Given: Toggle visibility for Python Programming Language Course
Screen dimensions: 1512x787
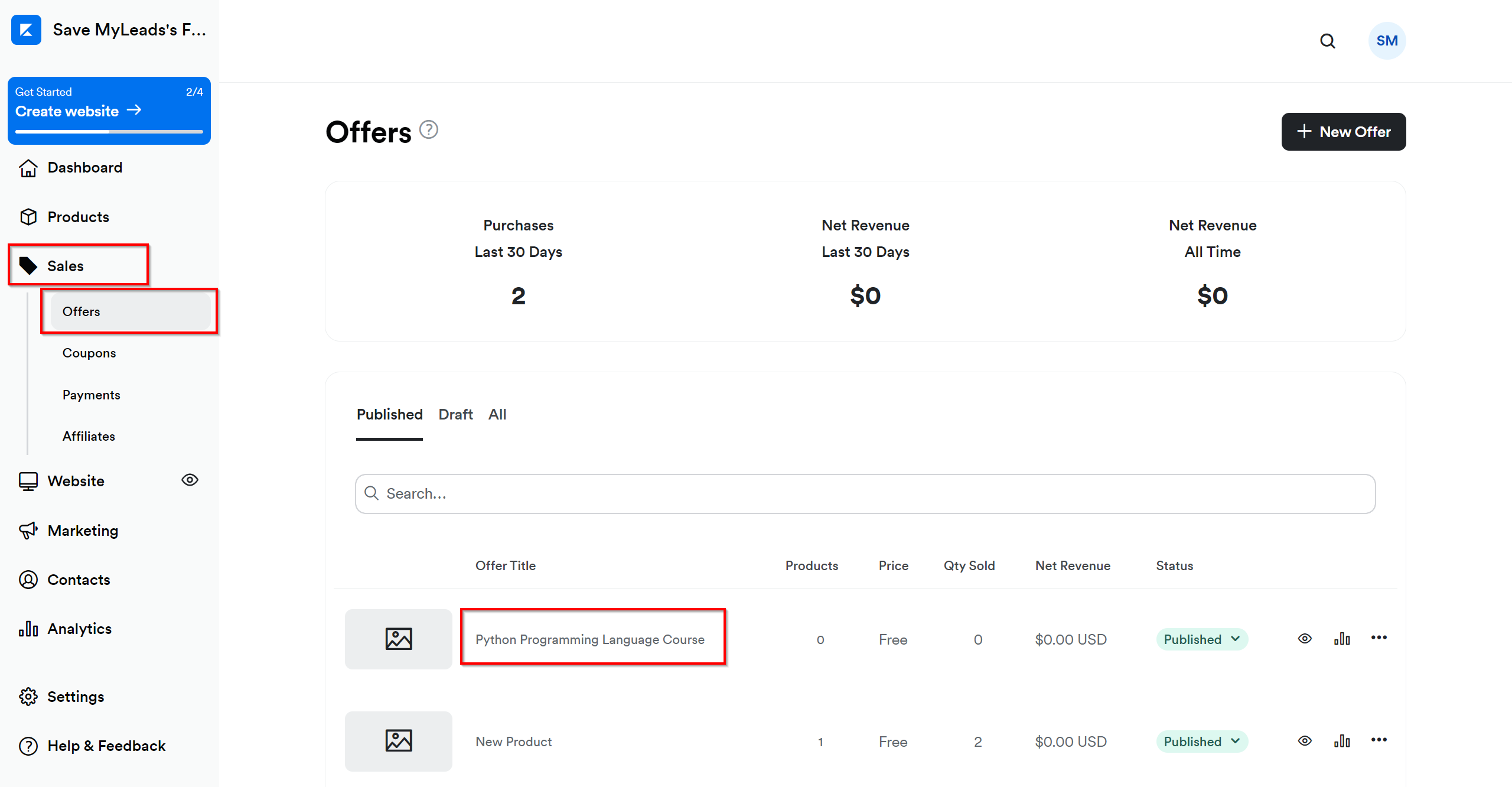Looking at the screenshot, I should click(1305, 638).
